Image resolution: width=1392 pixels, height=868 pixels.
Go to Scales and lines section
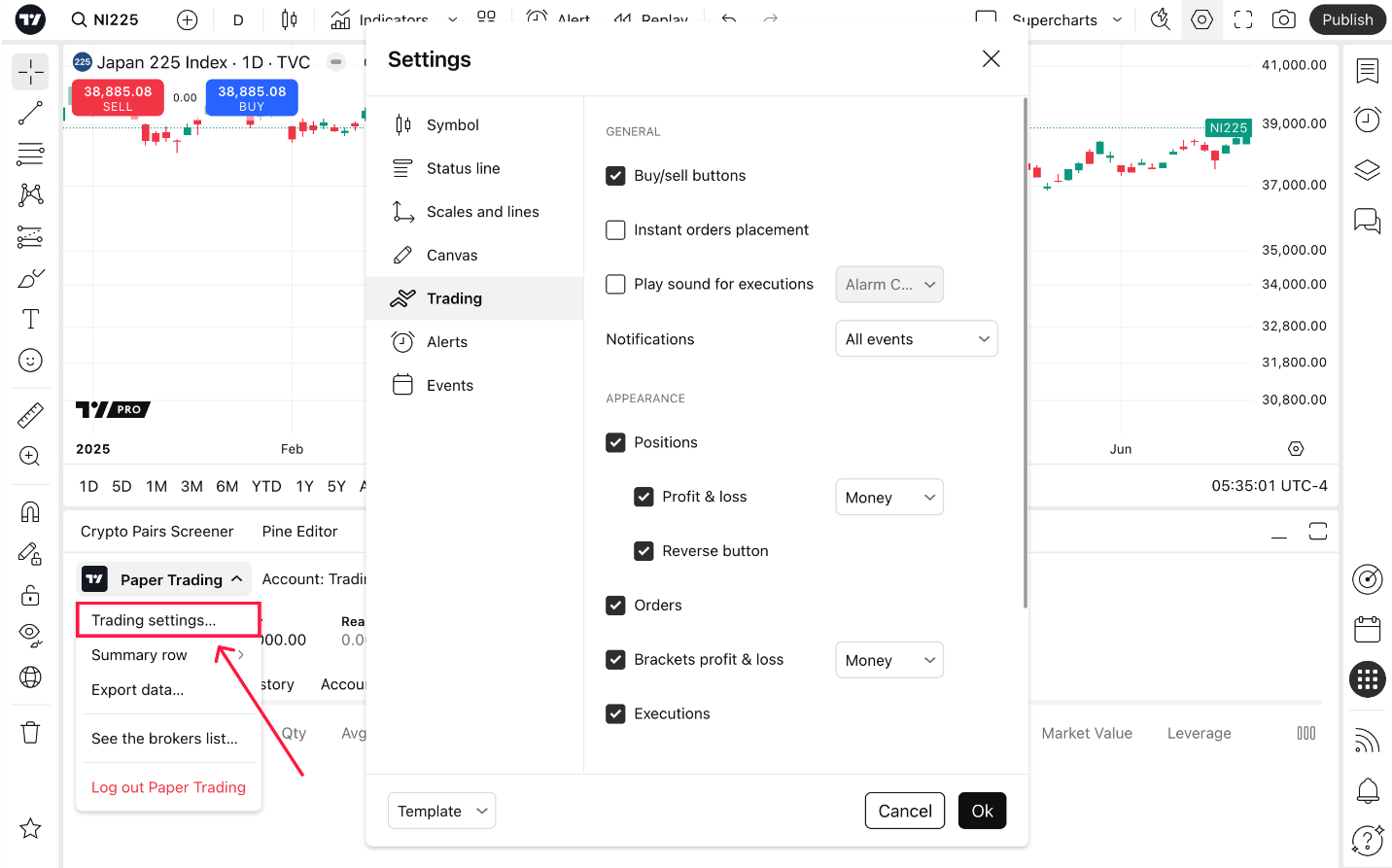[x=474, y=212]
